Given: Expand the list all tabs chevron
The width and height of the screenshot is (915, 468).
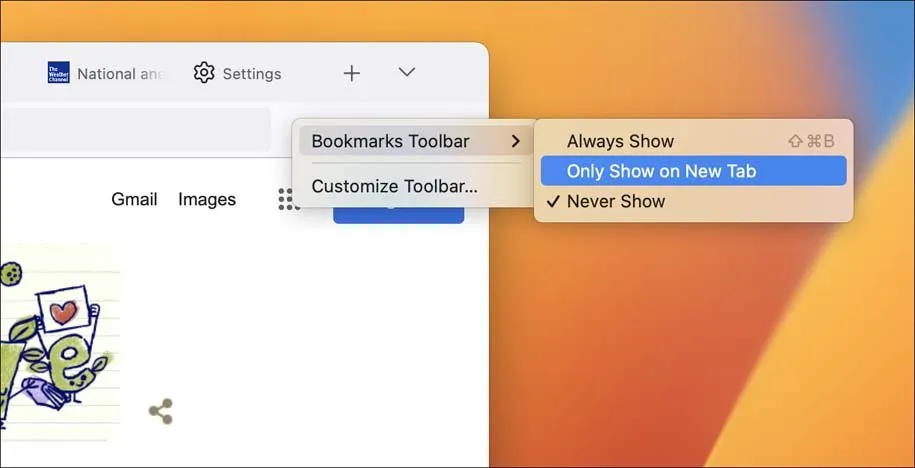Looking at the screenshot, I should [406, 72].
